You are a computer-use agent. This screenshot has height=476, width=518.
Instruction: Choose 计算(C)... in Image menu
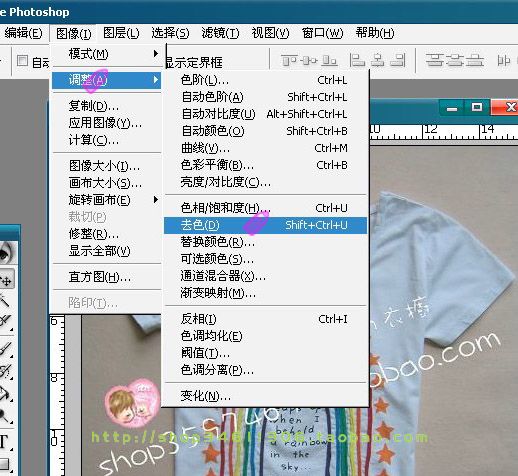tap(107, 140)
